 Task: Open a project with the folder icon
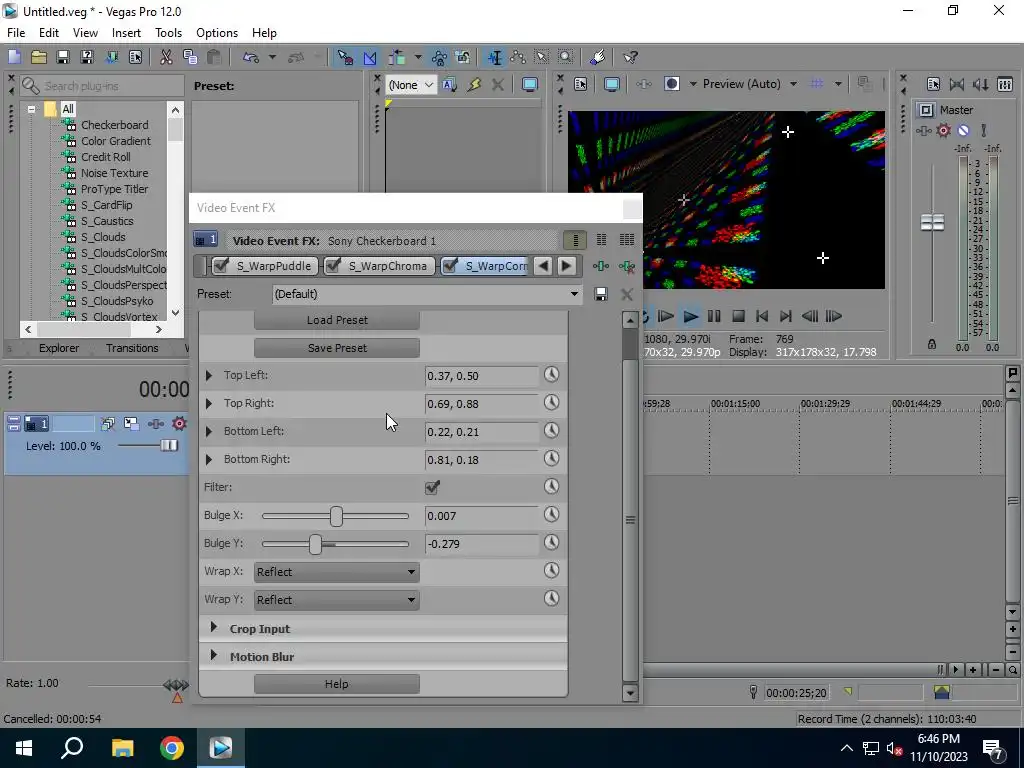coord(39,57)
